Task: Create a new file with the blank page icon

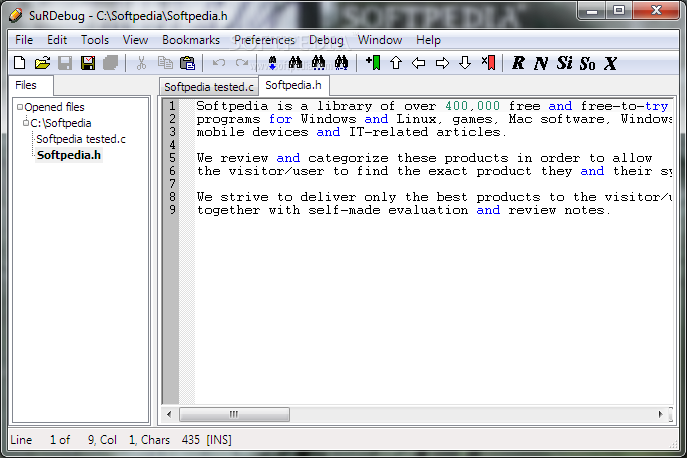Action: coord(20,63)
